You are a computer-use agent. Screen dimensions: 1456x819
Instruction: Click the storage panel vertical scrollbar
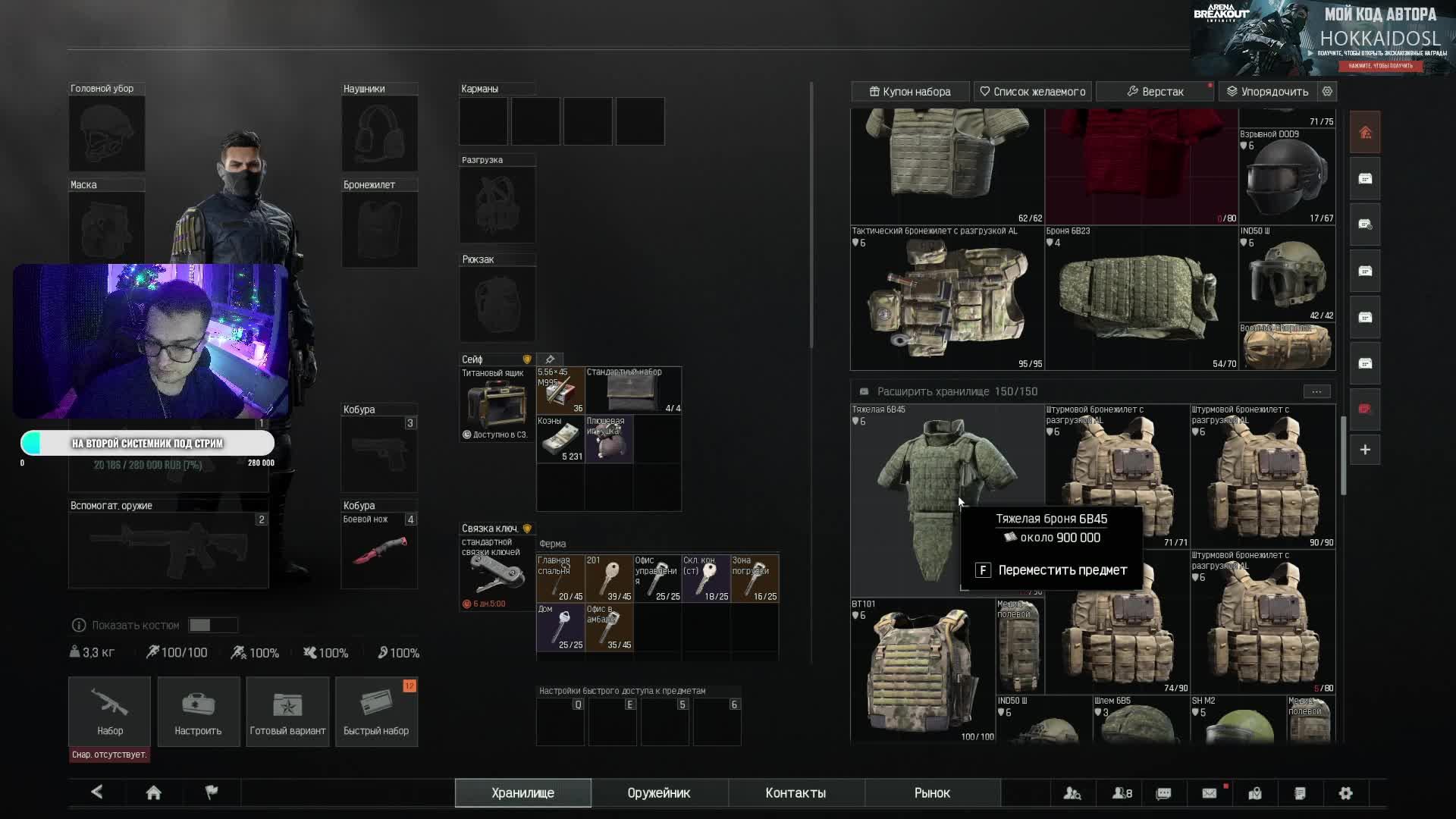pos(1344,455)
